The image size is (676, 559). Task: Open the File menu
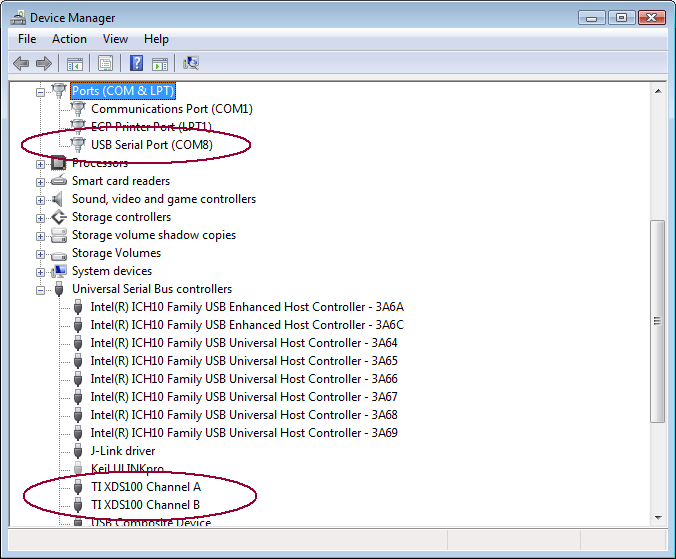27,39
